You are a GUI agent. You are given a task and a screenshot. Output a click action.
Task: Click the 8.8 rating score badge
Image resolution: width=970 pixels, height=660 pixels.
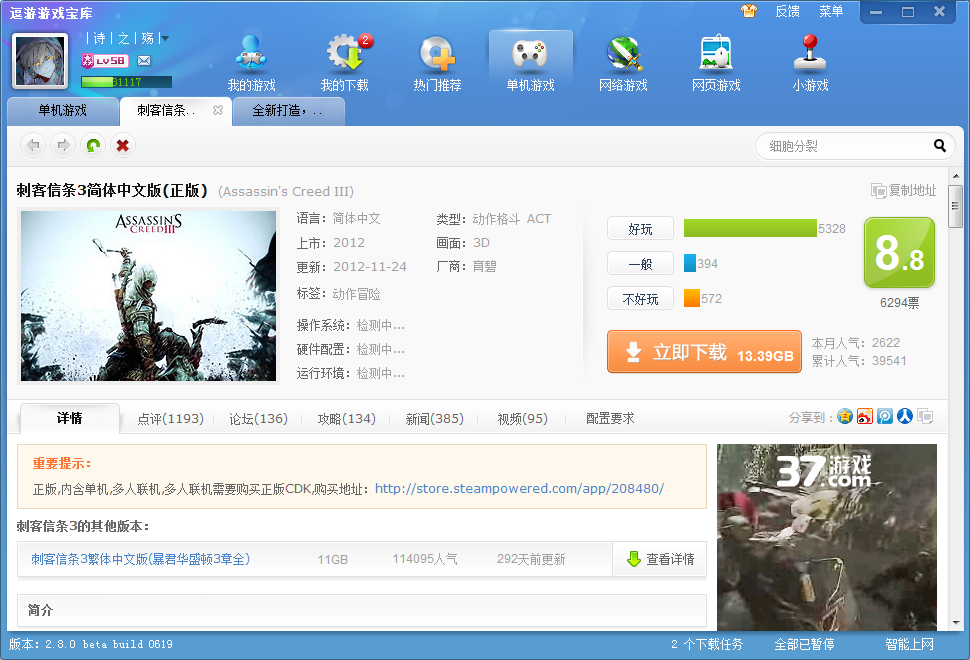[899, 252]
